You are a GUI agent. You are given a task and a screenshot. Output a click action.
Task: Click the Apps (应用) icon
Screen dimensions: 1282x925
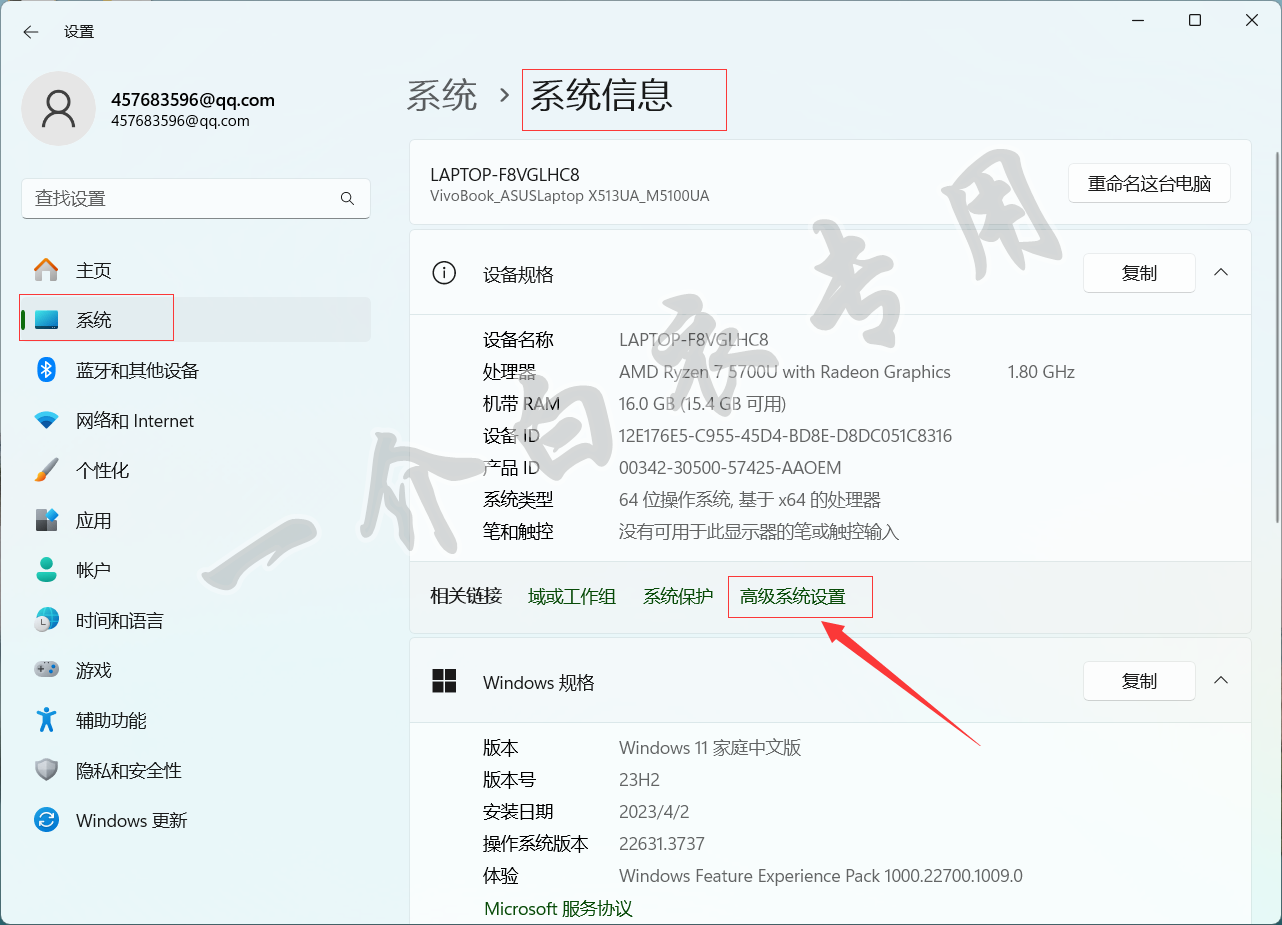46,520
